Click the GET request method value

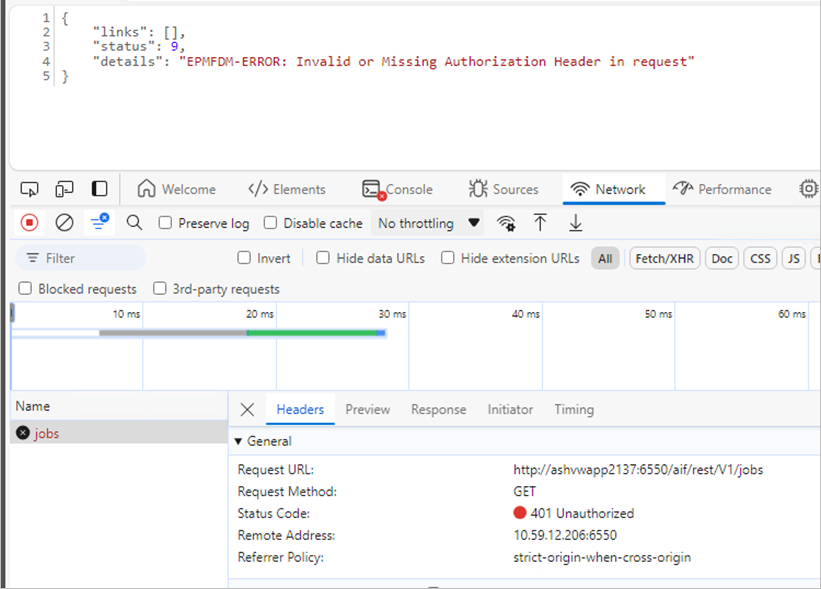[x=524, y=492]
